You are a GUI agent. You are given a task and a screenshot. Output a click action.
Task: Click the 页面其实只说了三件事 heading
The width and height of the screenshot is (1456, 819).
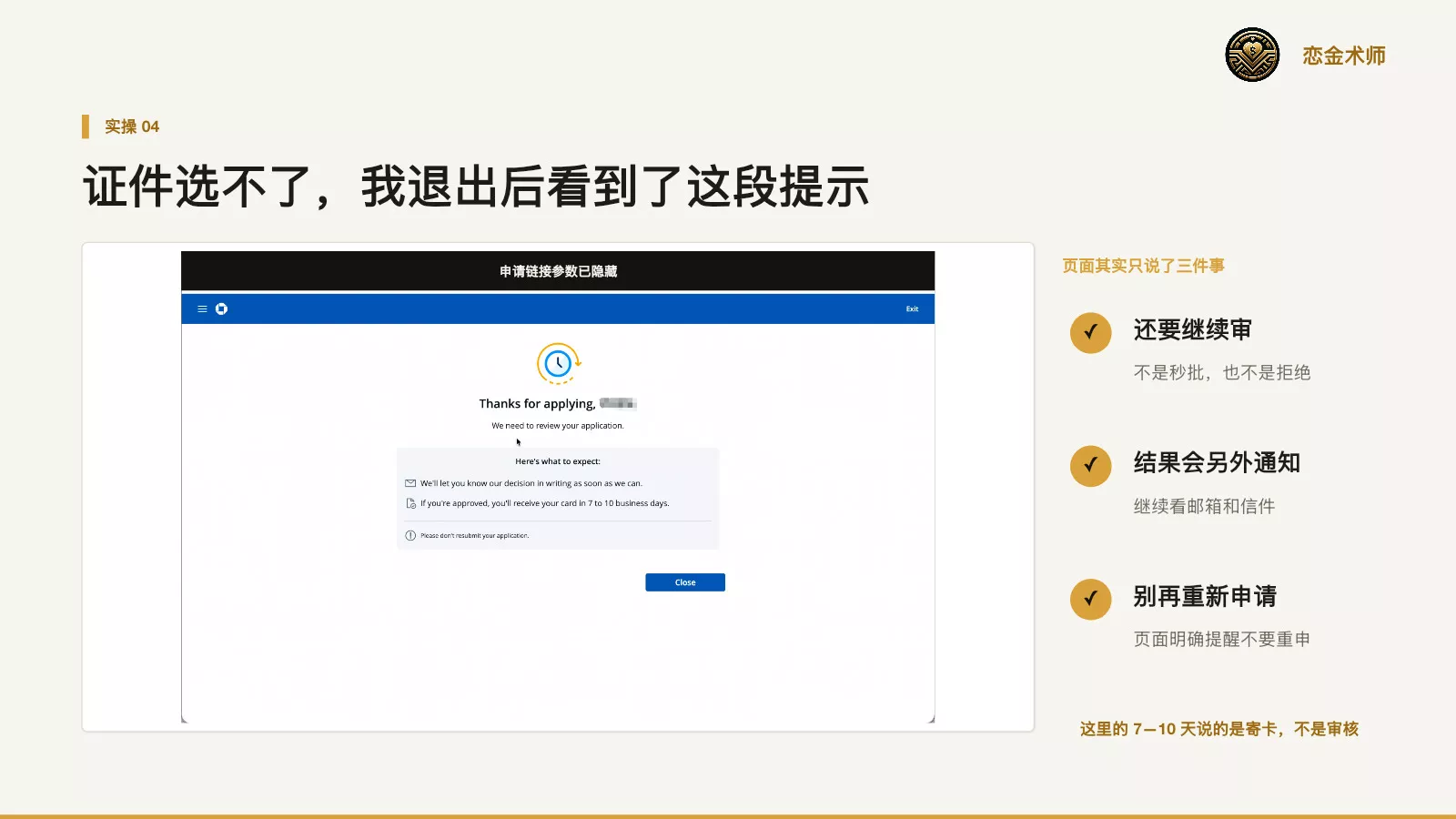[1143, 266]
